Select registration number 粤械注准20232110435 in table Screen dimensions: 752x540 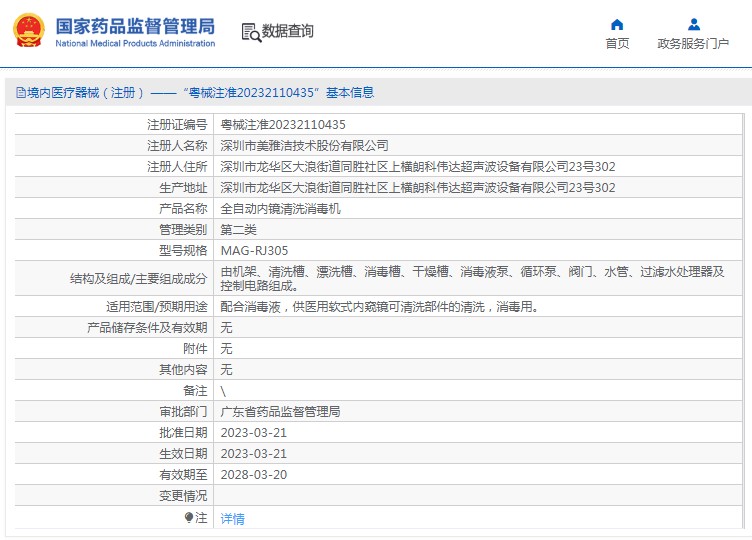point(283,125)
